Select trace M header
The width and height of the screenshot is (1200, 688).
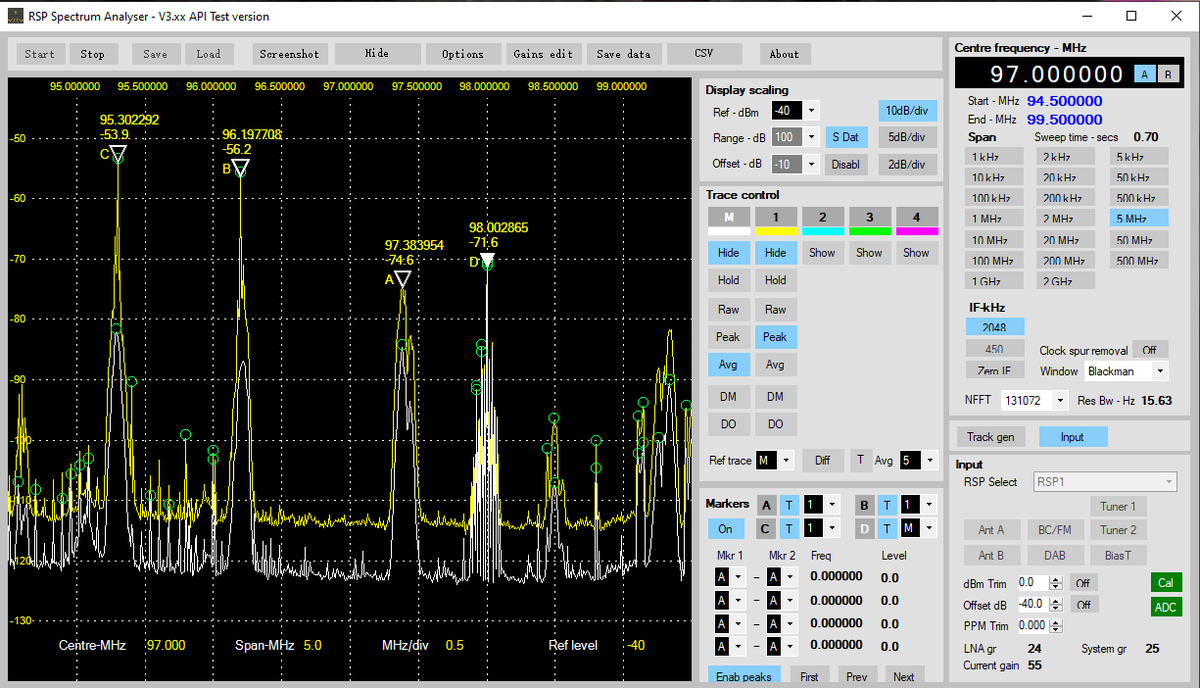(728, 217)
